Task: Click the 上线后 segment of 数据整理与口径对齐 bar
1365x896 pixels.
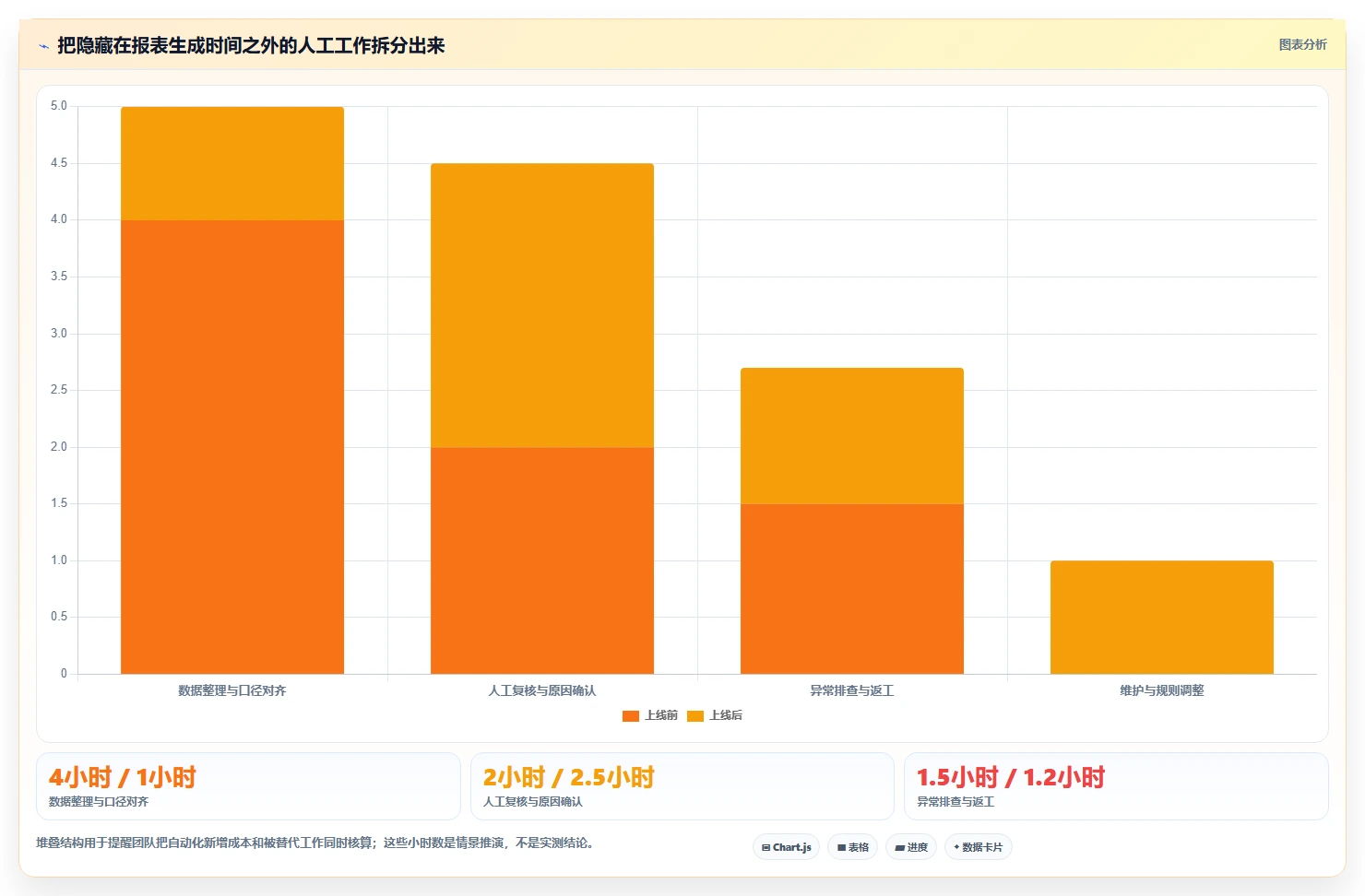Action: click(x=232, y=163)
